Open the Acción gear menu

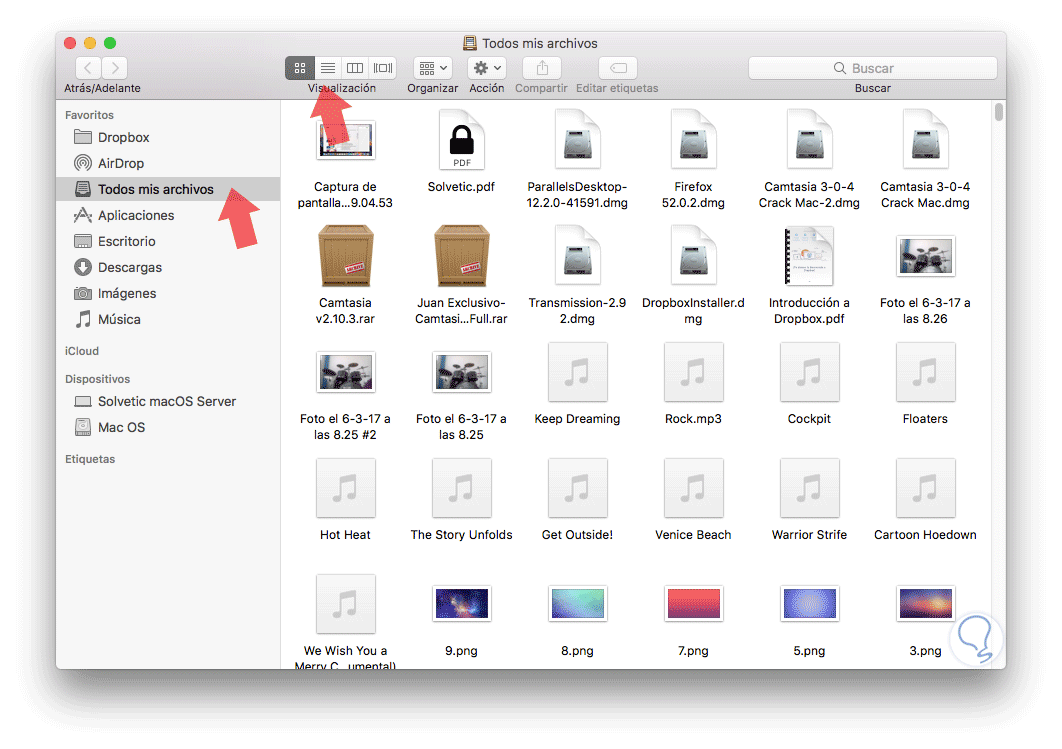[487, 68]
